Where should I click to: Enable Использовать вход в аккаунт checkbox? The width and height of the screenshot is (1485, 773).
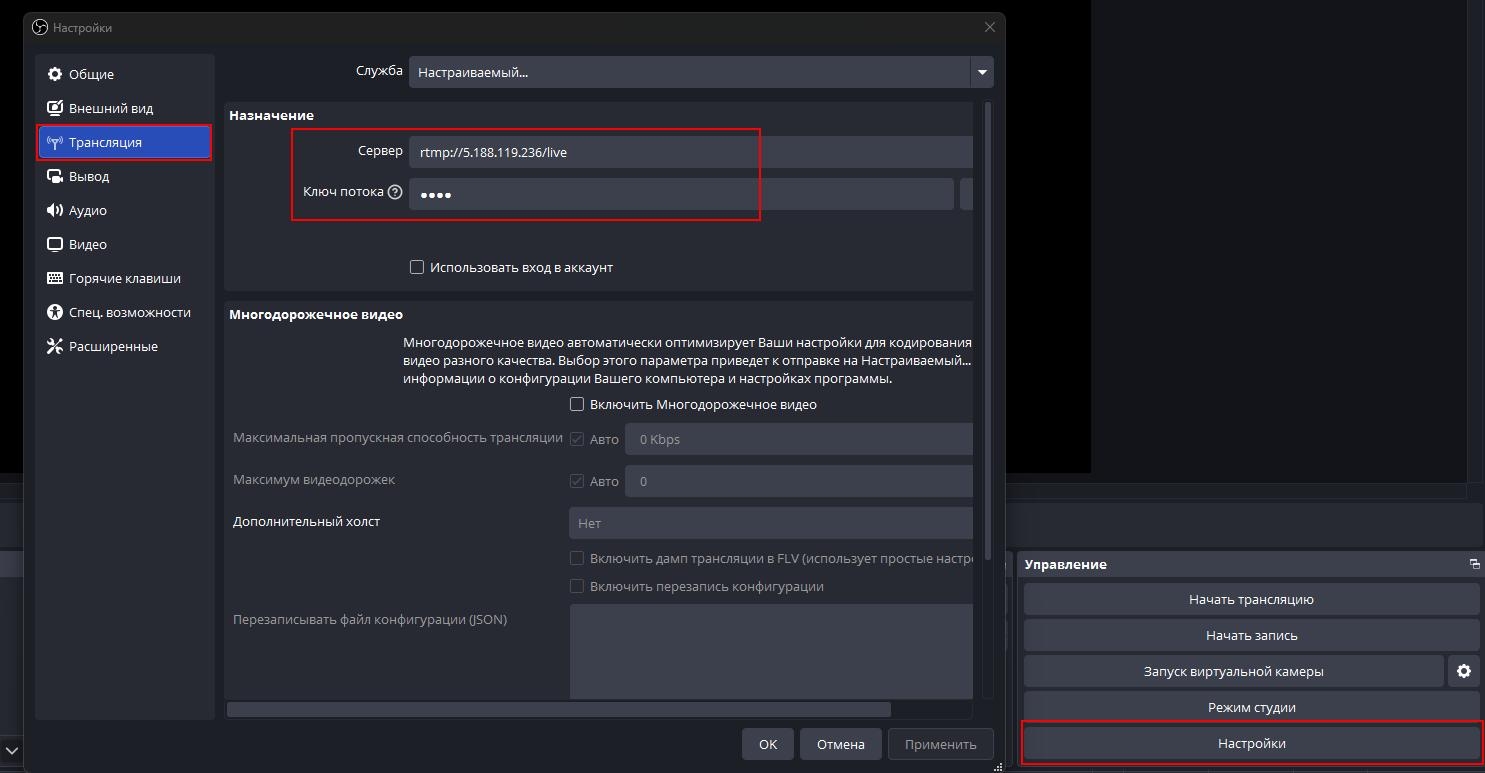pos(417,267)
